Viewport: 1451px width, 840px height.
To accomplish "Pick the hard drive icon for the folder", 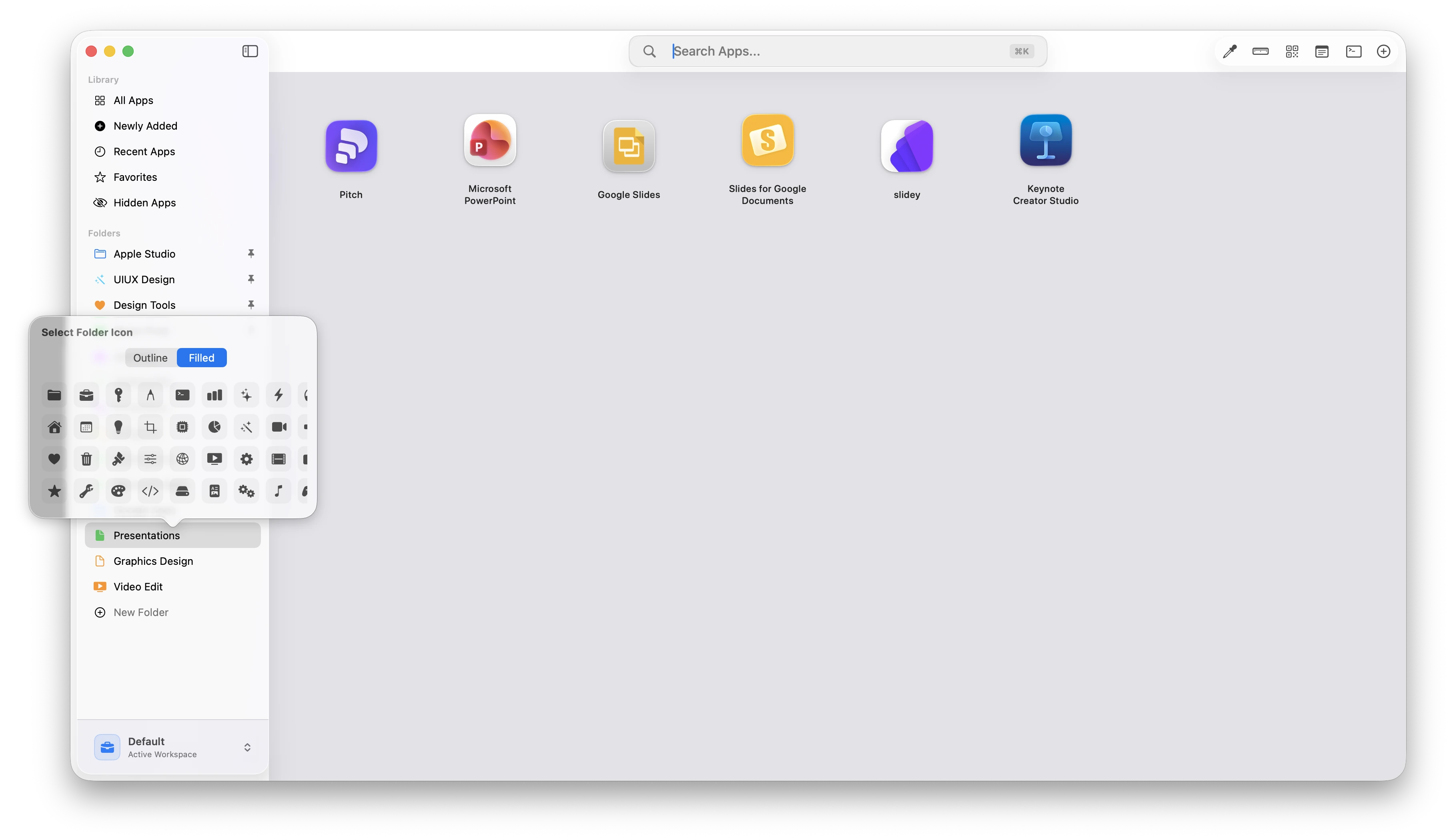I will (x=182, y=491).
